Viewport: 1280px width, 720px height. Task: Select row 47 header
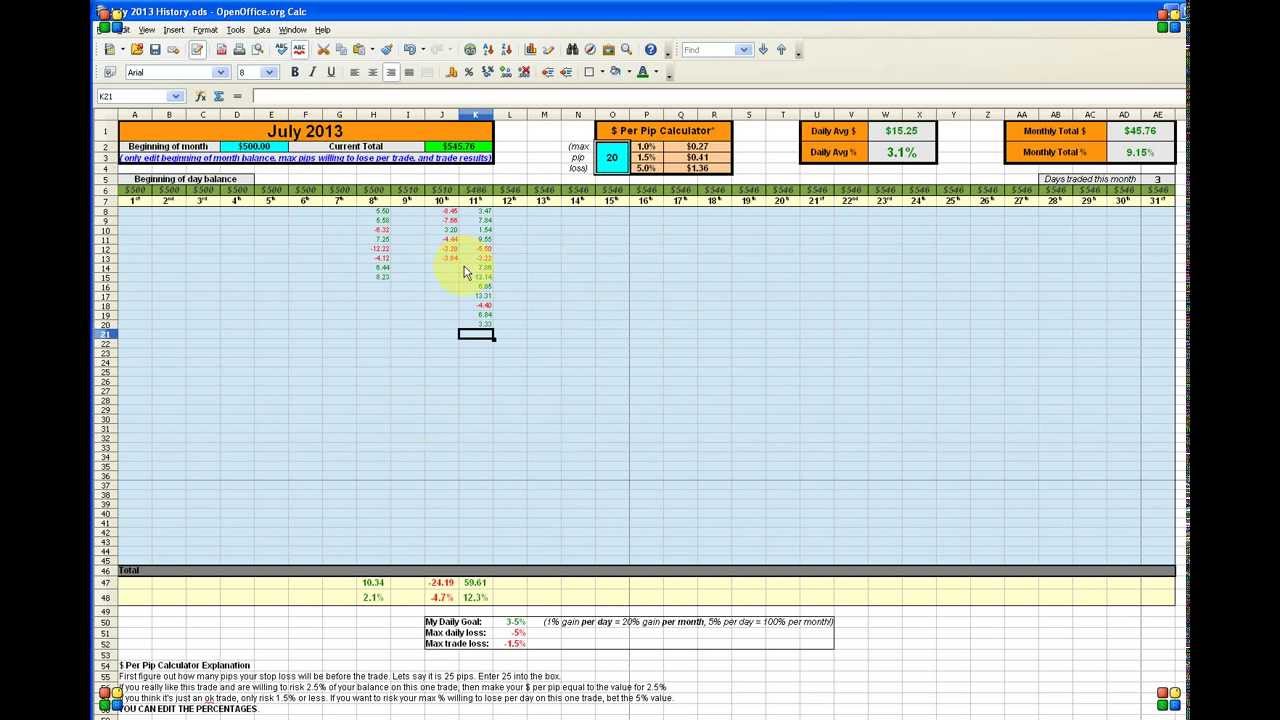point(106,582)
